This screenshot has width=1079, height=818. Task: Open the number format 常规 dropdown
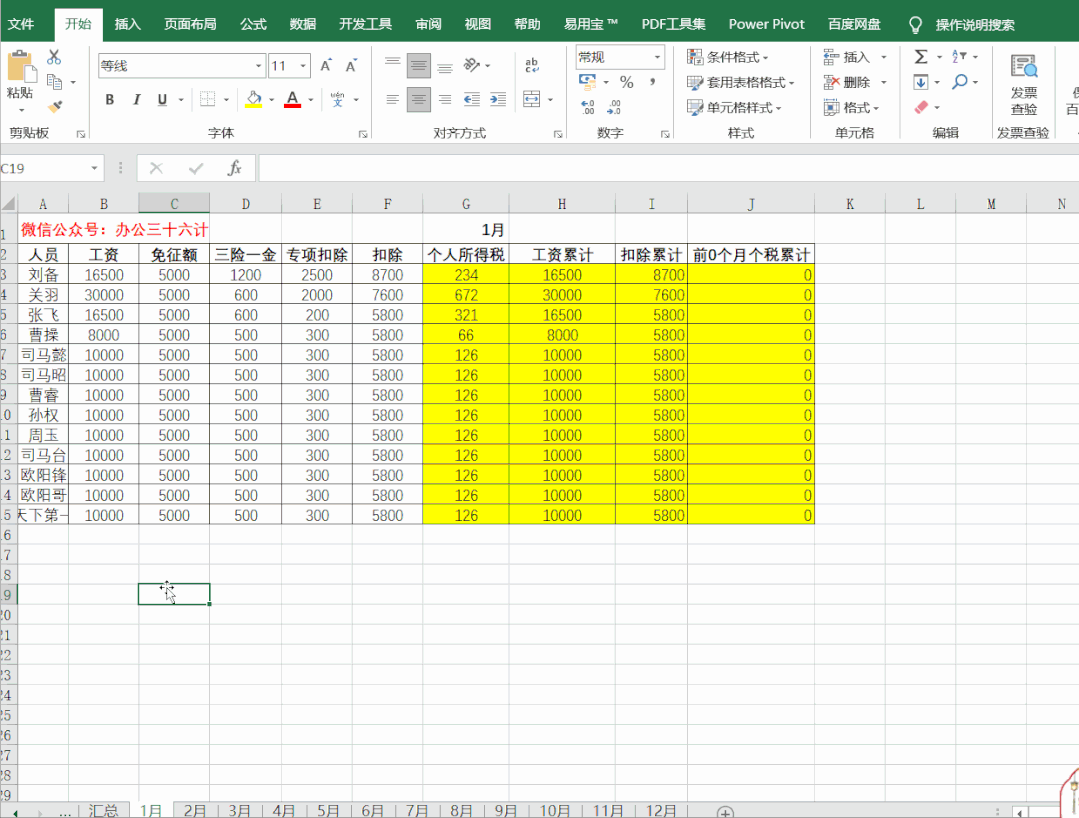657,57
